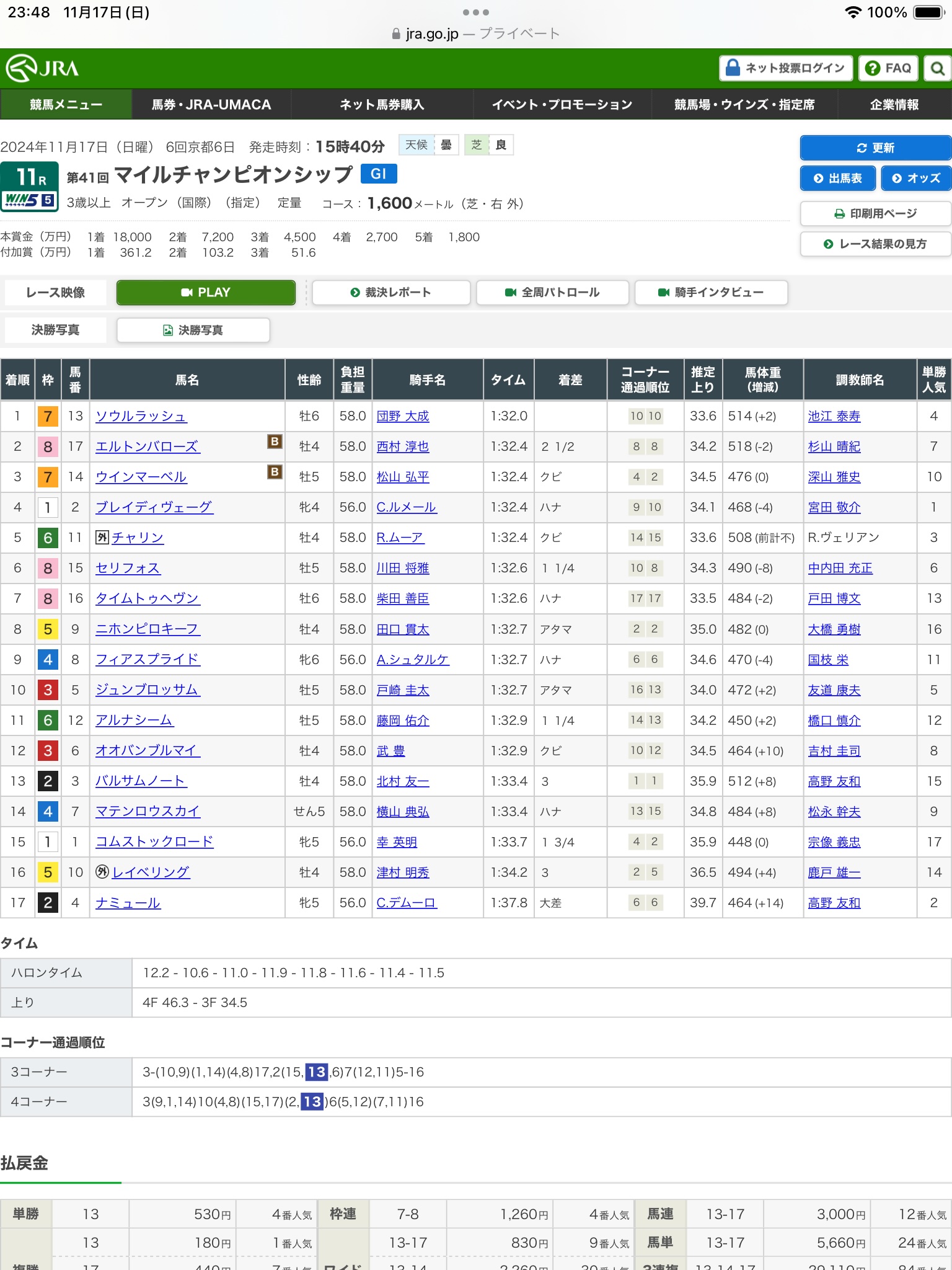952x1270 pixels.
Task: Click the 更新 refresh button
Action: pyautogui.click(x=875, y=148)
